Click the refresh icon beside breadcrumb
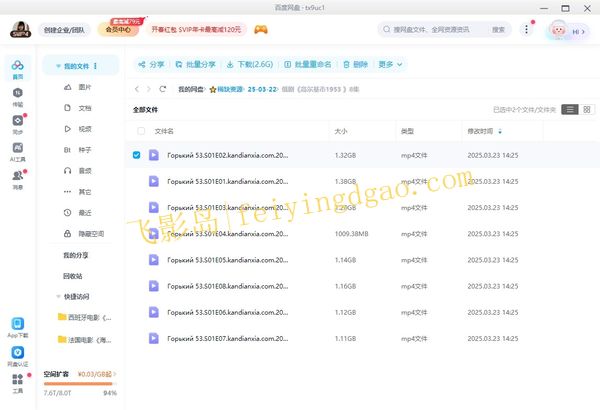The image size is (600, 410). pyautogui.click(x=163, y=89)
